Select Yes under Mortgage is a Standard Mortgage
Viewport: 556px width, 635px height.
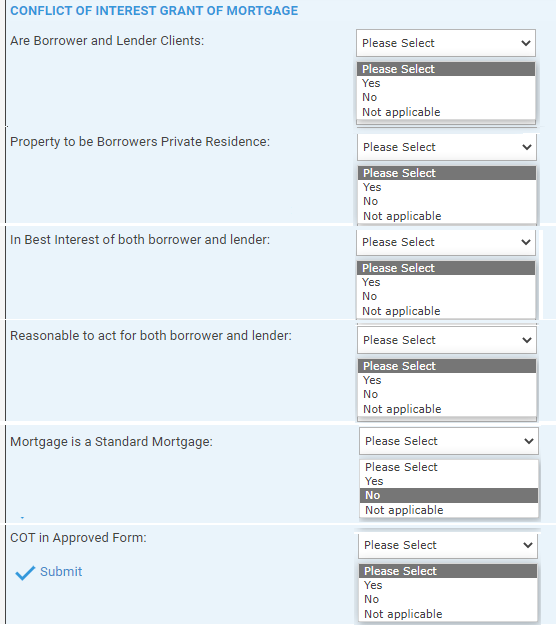point(449,481)
